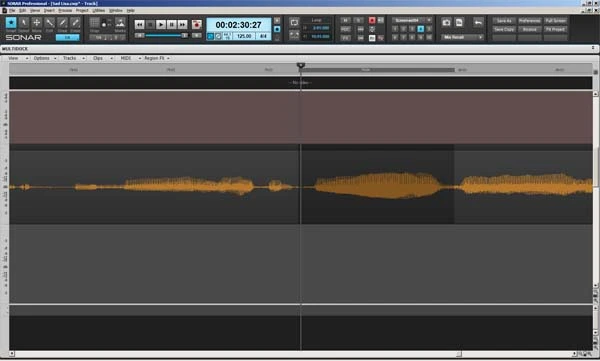Open the Tracks dropdown menu
Screen dimensions: 600x361
pos(73,58)
